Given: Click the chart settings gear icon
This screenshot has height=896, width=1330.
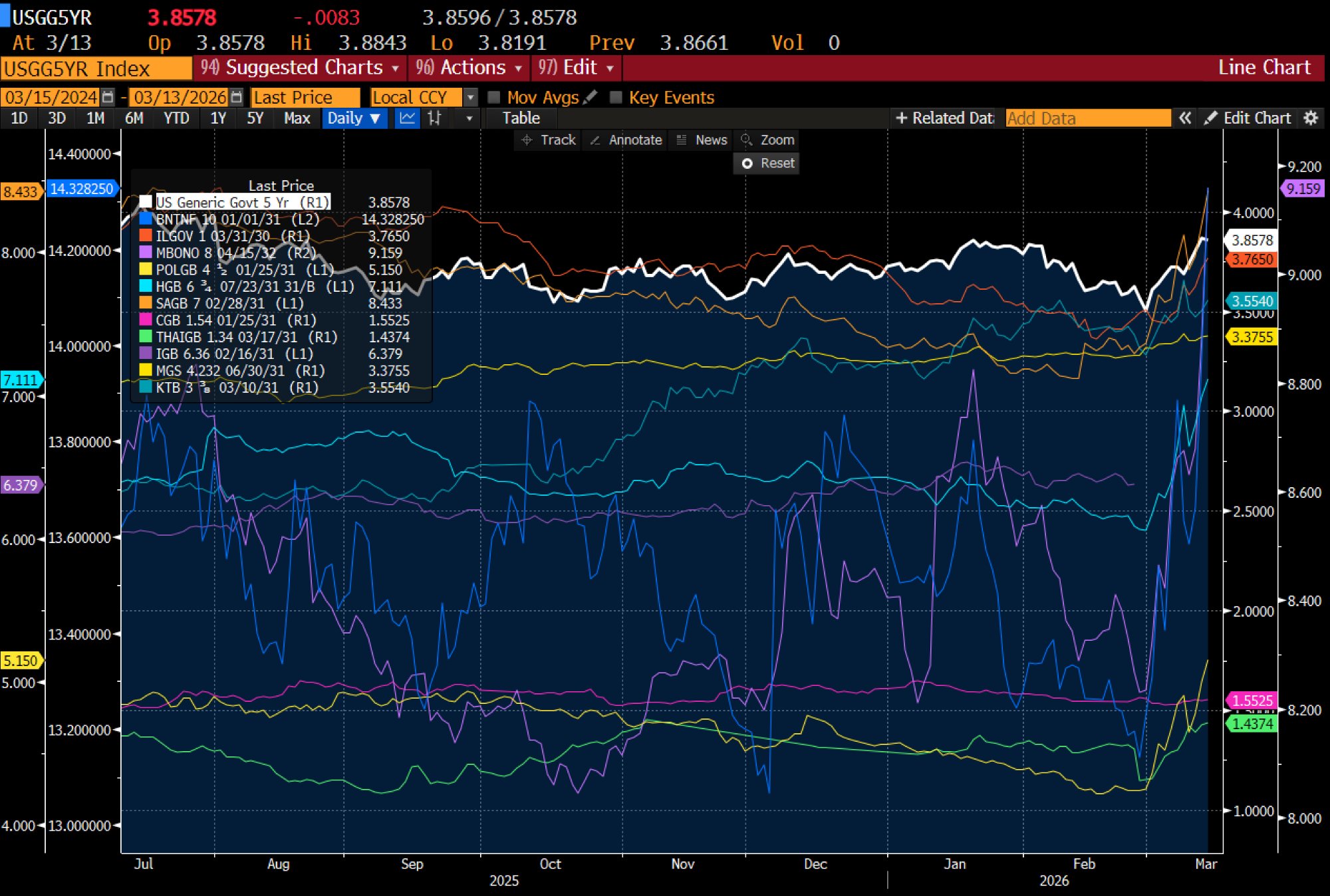Looking at the screenshot, I should point(1311,118).
